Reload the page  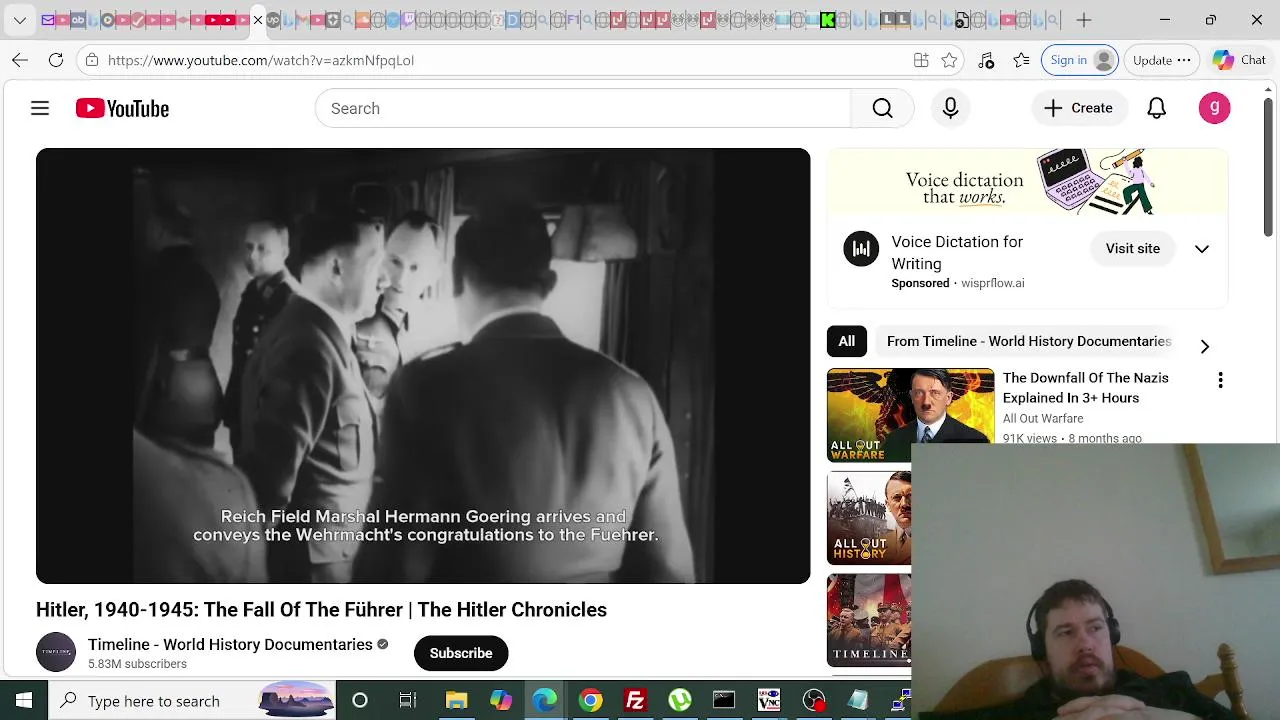[x=56, y=60]
